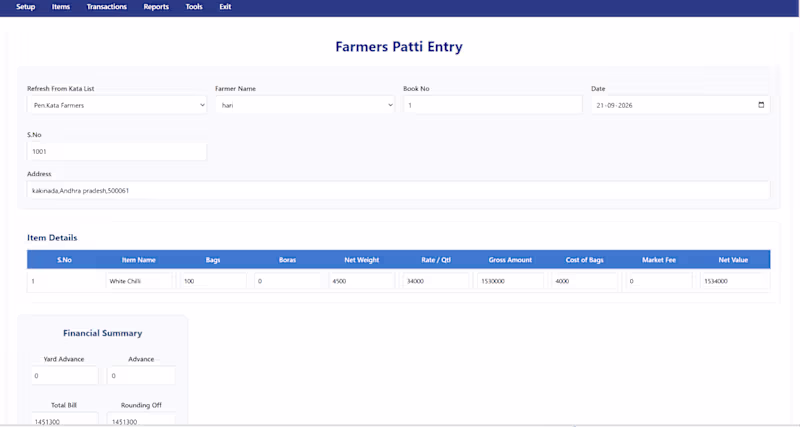The height and width of the screenshot is (427, 800).
Task: Click the Net Value field 1534000
Action: (x=733, y=281)
